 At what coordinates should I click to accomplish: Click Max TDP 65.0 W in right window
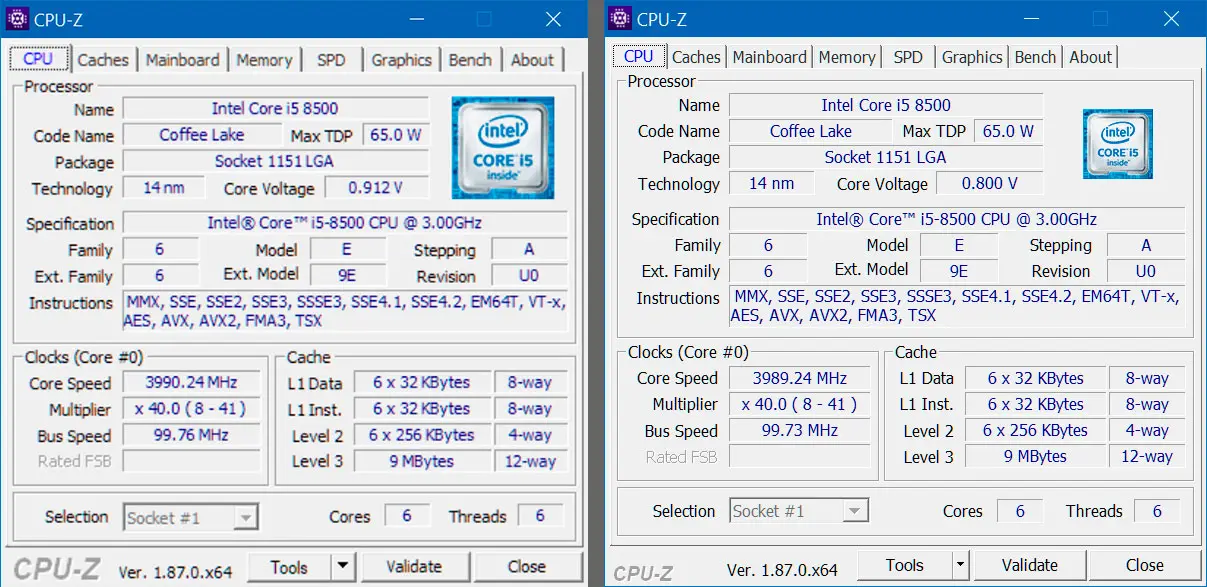(x=1008, y=131)
